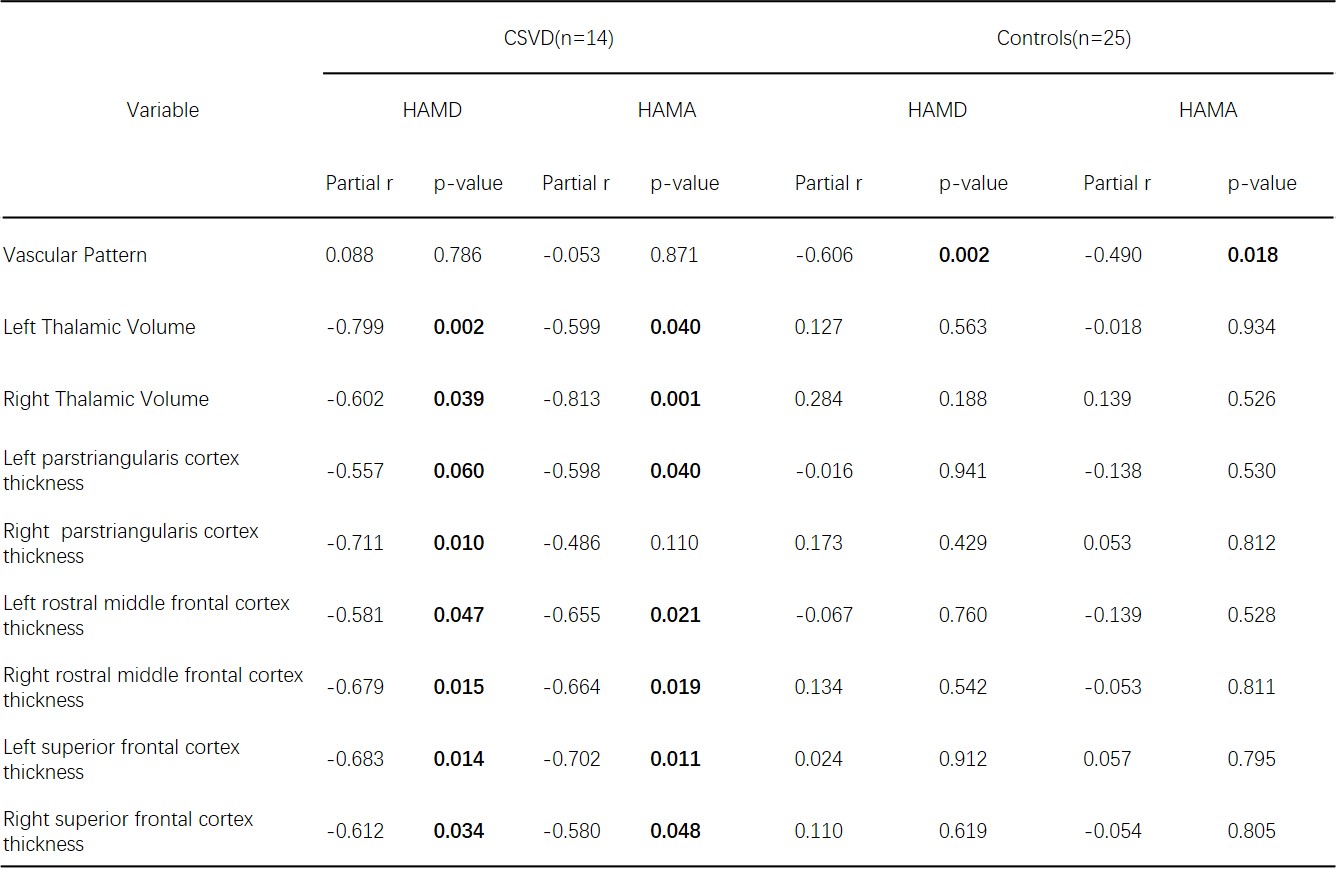Select the Right Thalamic Volume row label
This screenshot has height=869, width=1337.
point(106,399)
